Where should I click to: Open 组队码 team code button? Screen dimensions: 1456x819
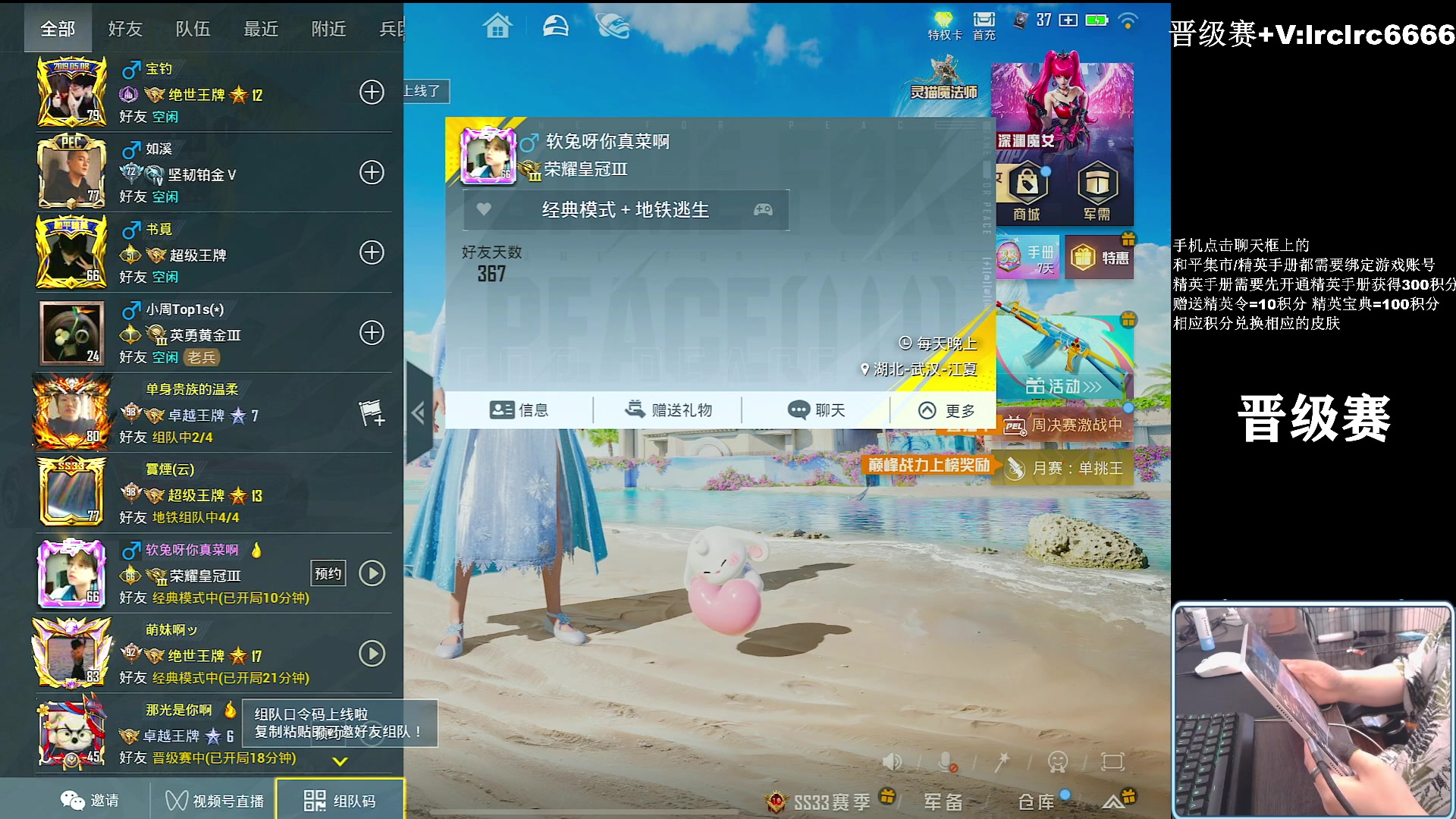(x=340, y=800)
